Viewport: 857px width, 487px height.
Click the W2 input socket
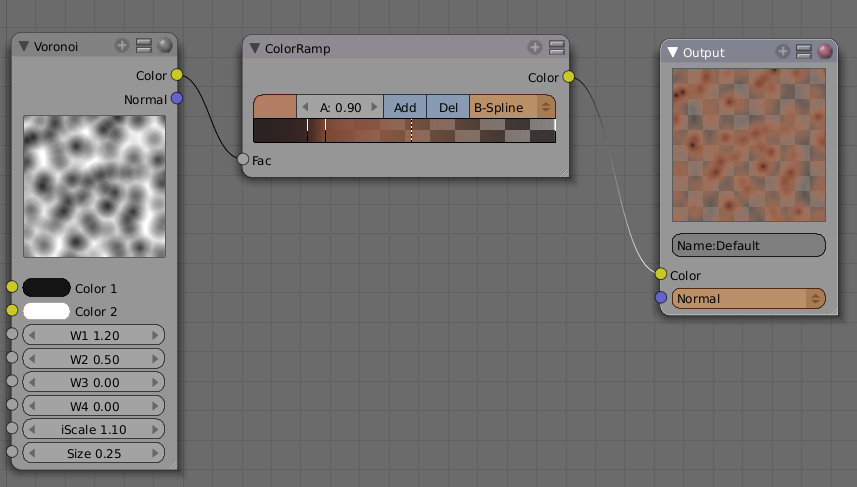(x=11, y=357)
